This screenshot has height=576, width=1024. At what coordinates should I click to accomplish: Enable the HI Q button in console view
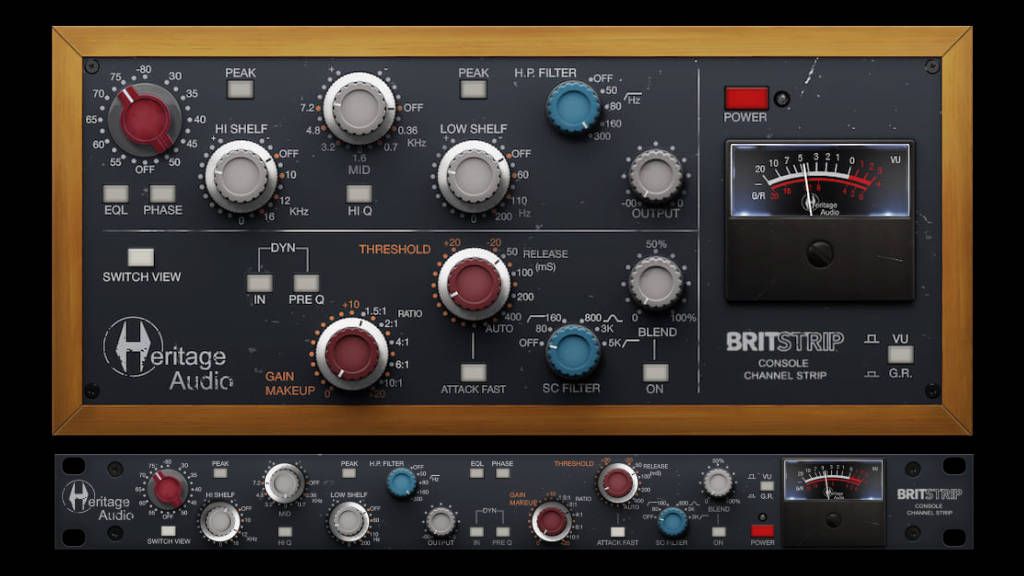click(359, 193)
